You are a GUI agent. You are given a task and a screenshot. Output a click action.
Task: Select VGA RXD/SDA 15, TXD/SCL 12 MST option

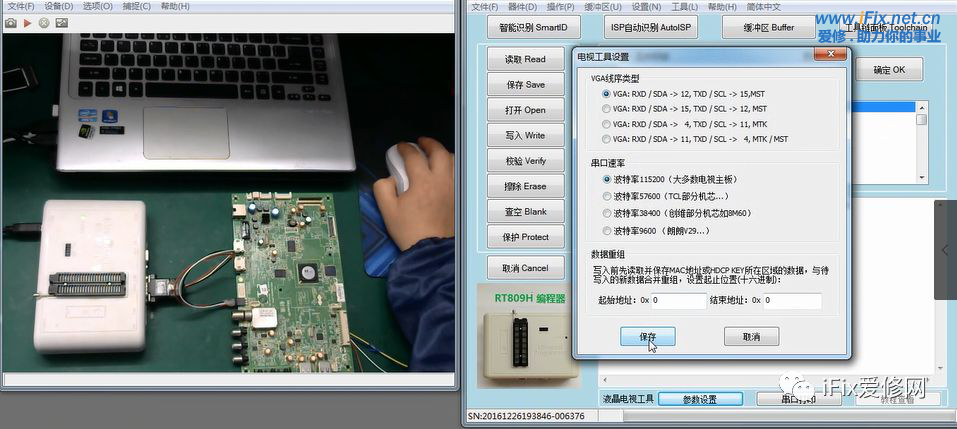click(x=606, y=109)
